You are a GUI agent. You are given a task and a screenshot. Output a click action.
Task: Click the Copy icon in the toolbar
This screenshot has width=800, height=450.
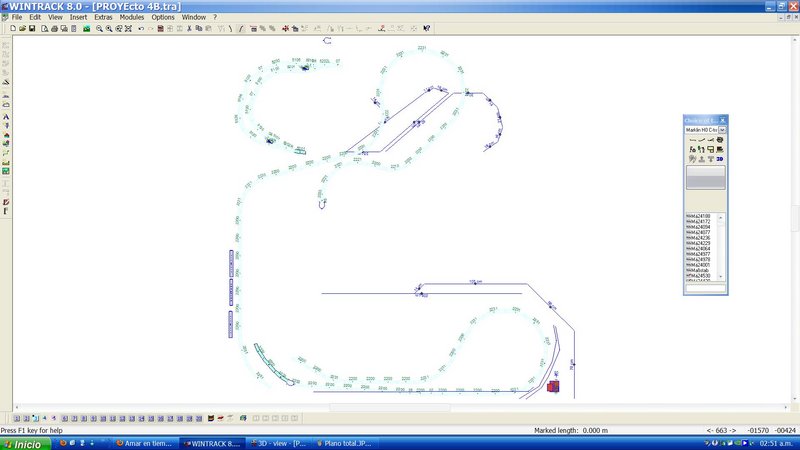click(x=199, y=29)
